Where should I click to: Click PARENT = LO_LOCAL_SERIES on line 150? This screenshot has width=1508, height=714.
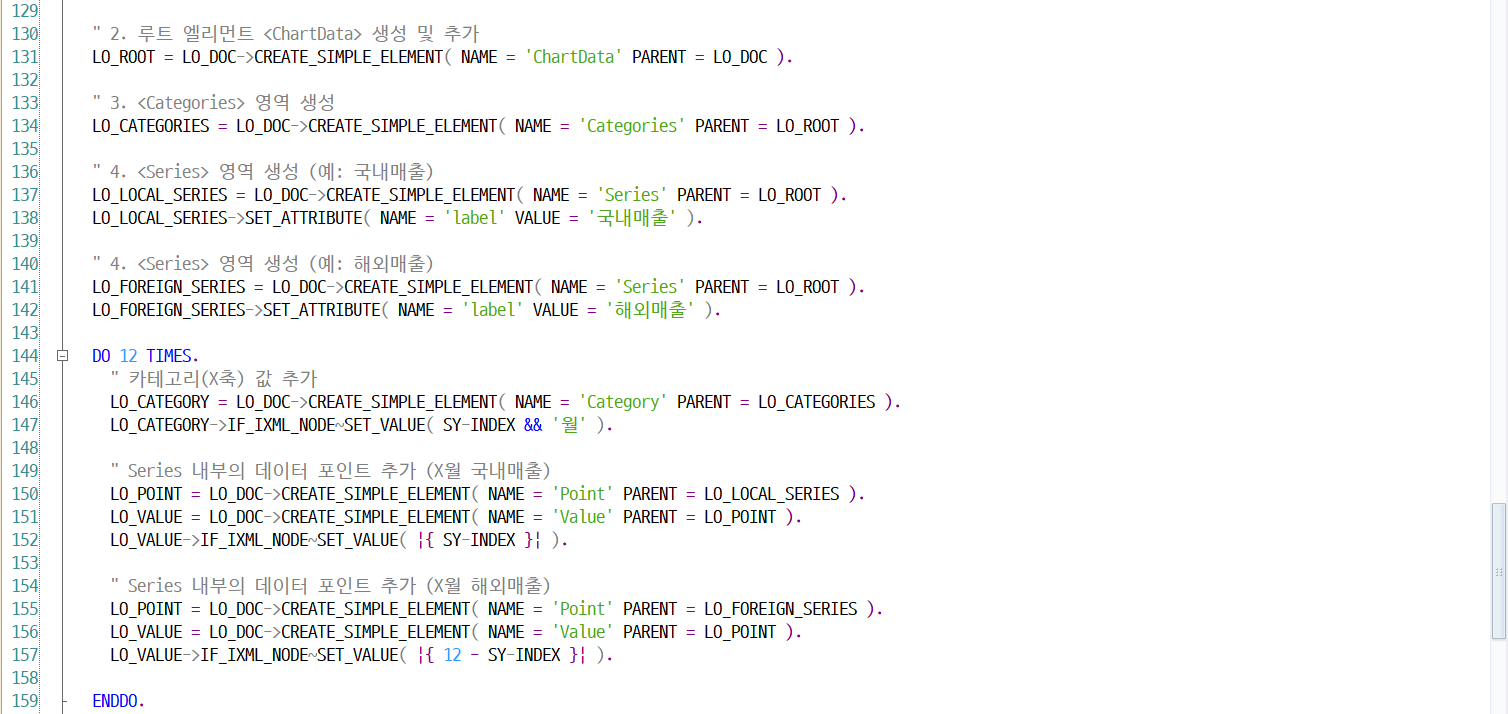(x=731, y=494)
